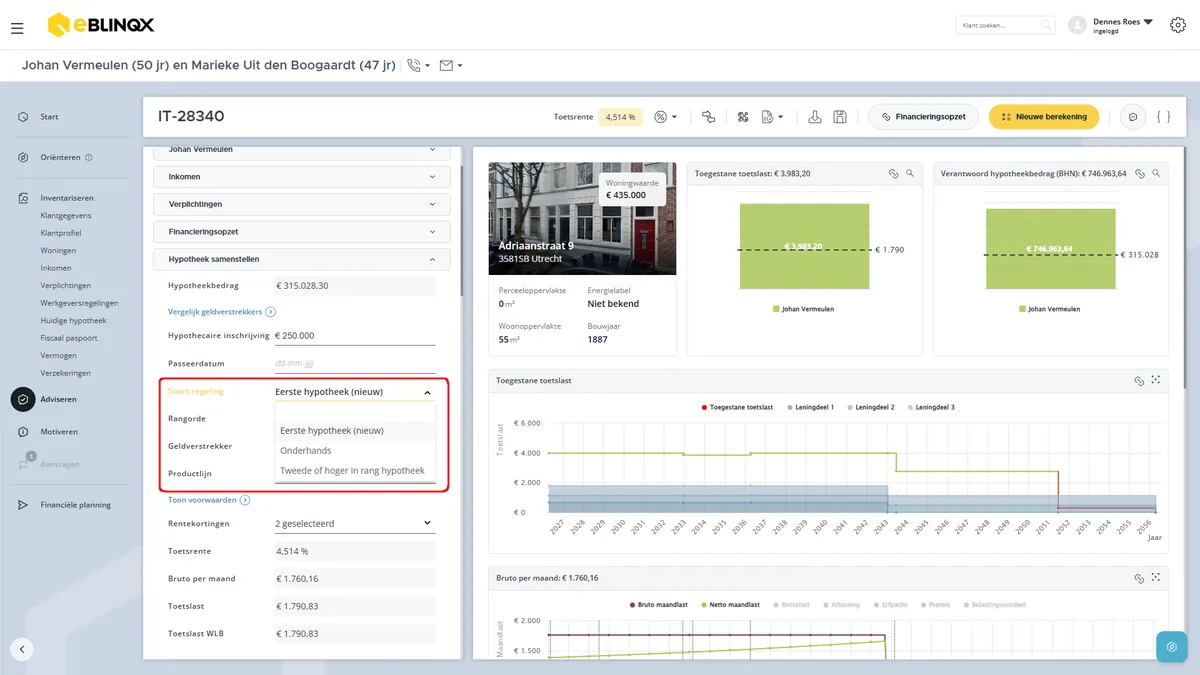This screenshot has height=675, width=1200.
Task: Open the chat bubble icon in toolbar
Action: pos(1133,117)
